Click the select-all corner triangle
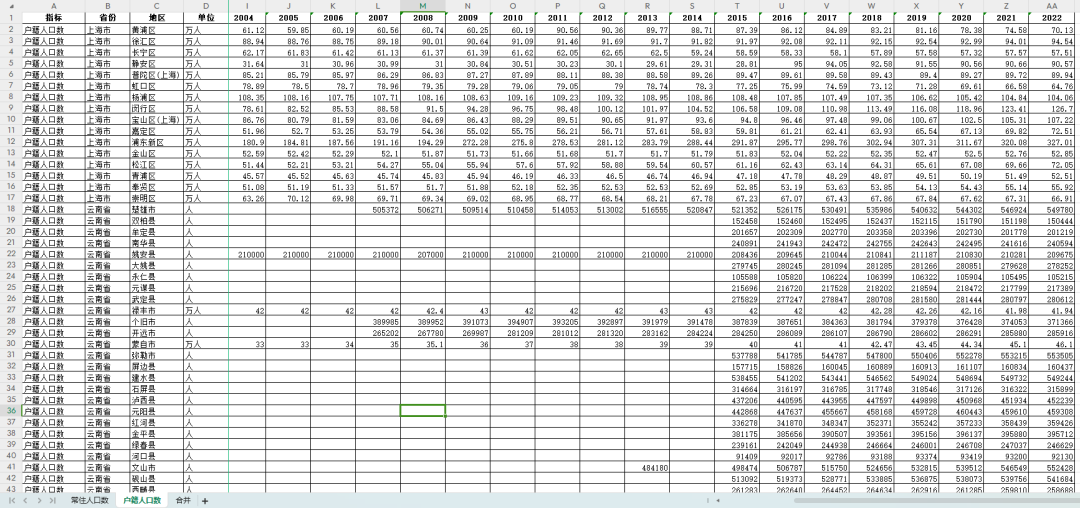This screenshot has width=1080, height=508. tap(9, 6)
